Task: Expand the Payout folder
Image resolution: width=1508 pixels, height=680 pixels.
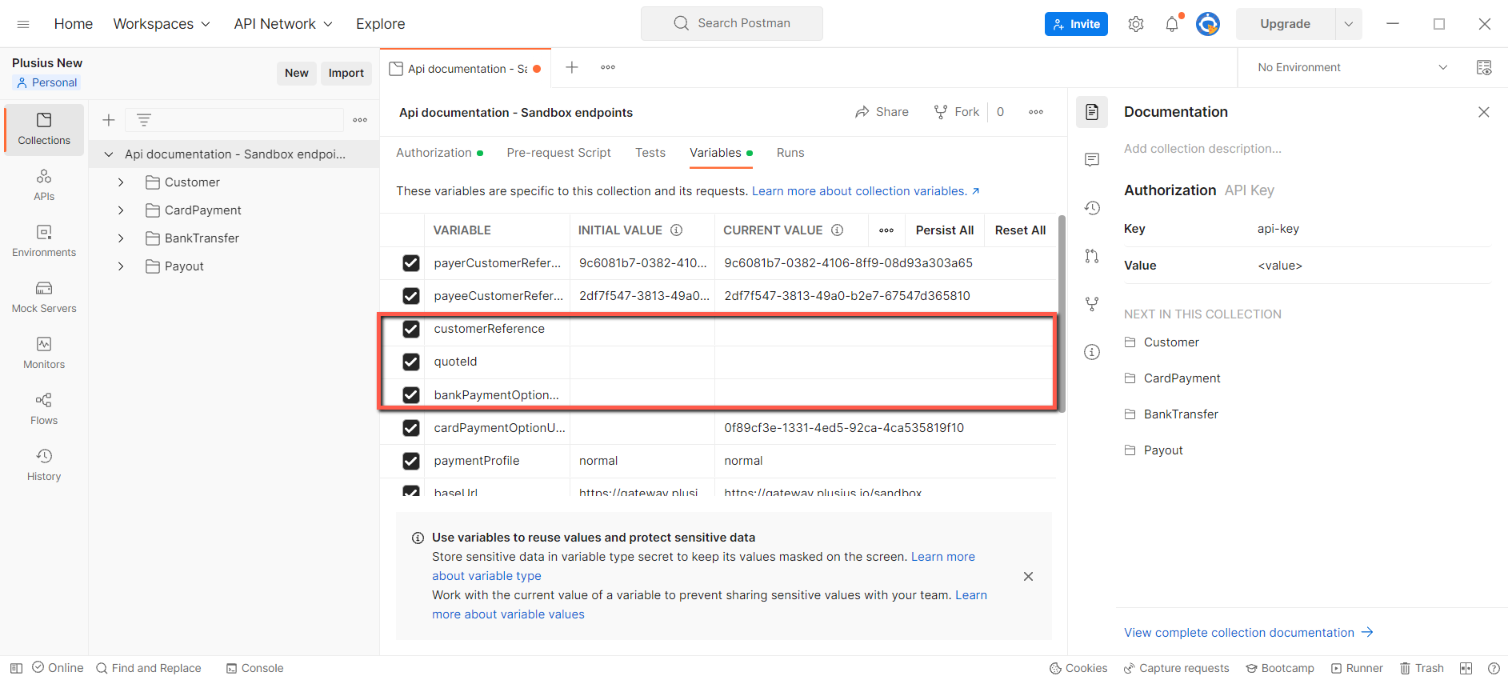Action: [x=121, y=266]
